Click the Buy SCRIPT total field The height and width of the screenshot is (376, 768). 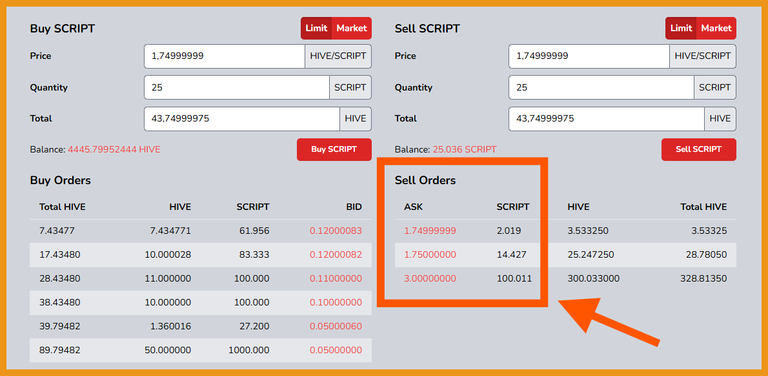242,119
